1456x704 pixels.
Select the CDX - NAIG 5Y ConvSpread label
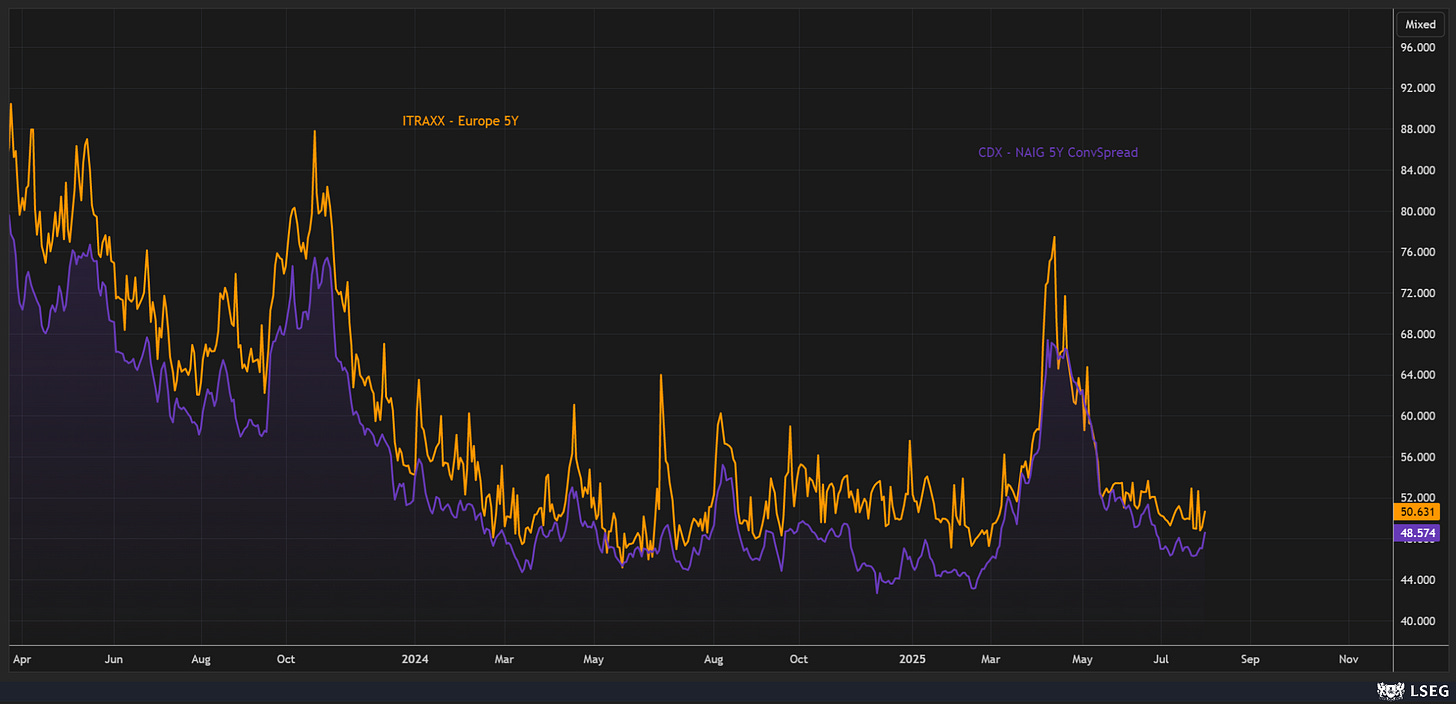click(x=1058, y=153)
